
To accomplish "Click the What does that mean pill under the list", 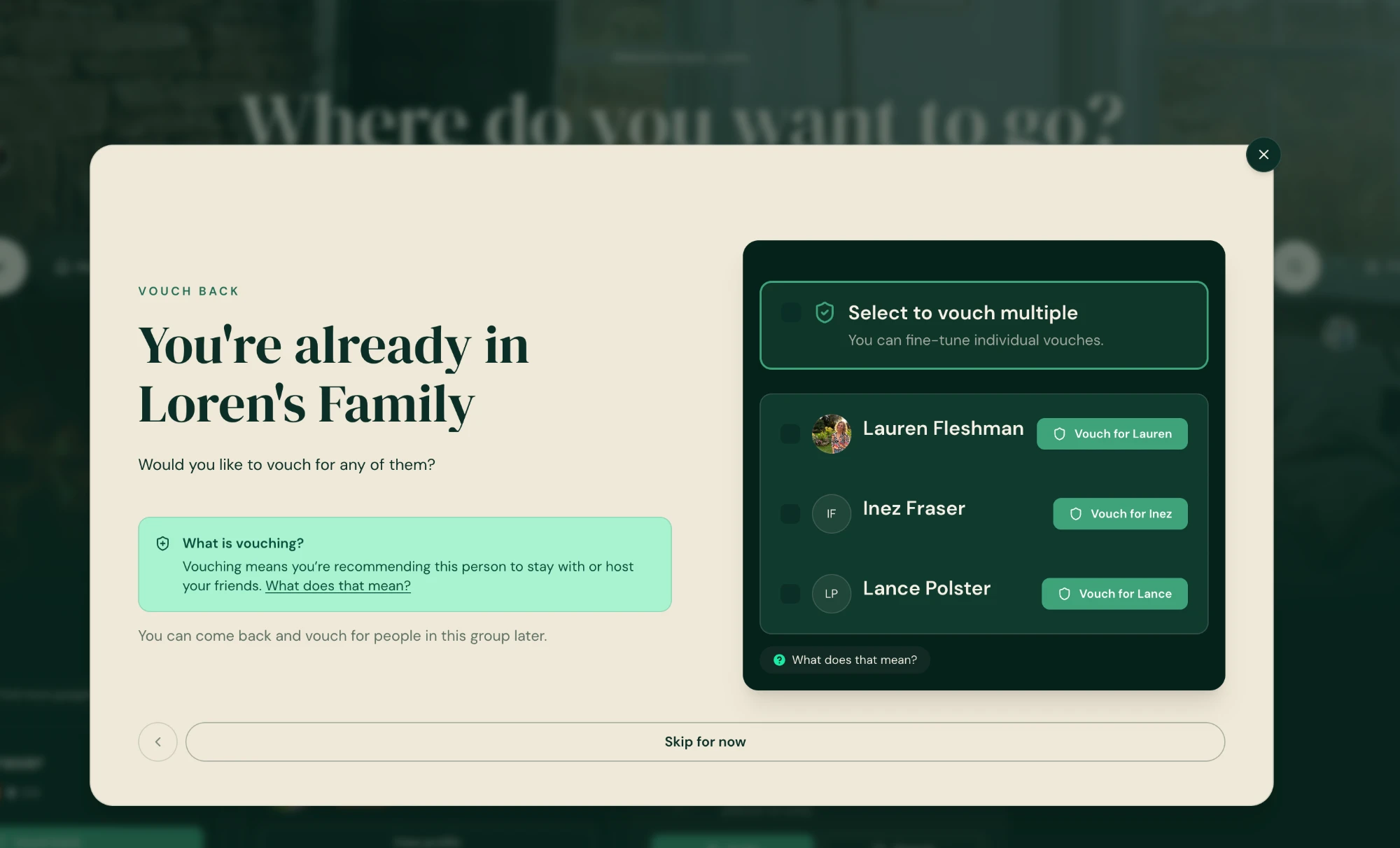I will pos(845,660).
